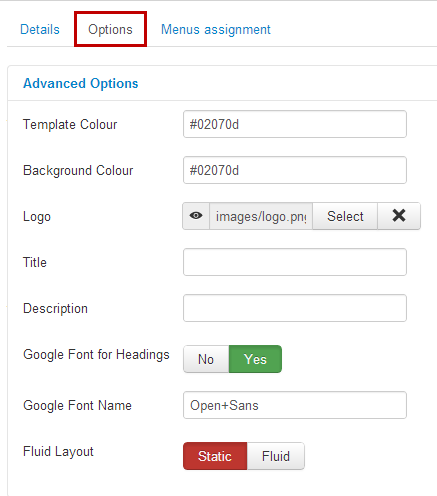Click the images/logo.png path field
Viewport: 437px width, 496px height.
[x=261, y=216]
